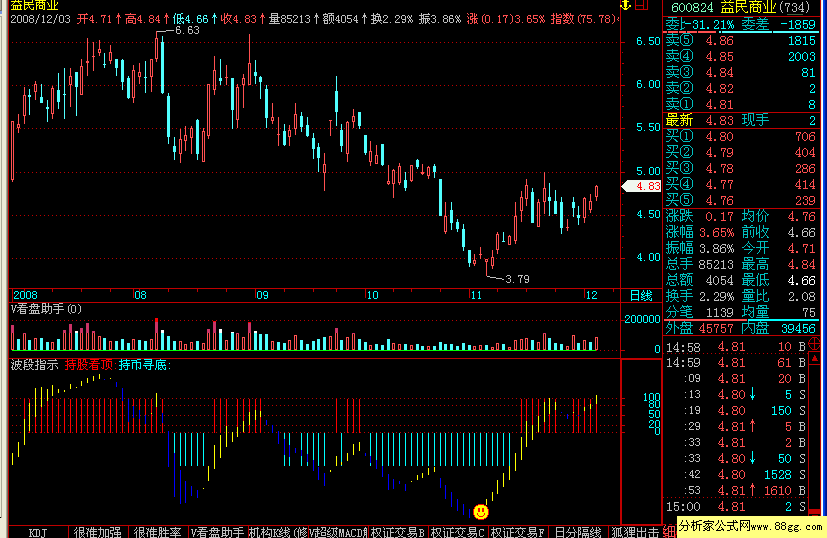Viewport: 827px width, 538px height.
Task: Click the 2008 year marker on the time axis
Action: [x=25, y=295]
